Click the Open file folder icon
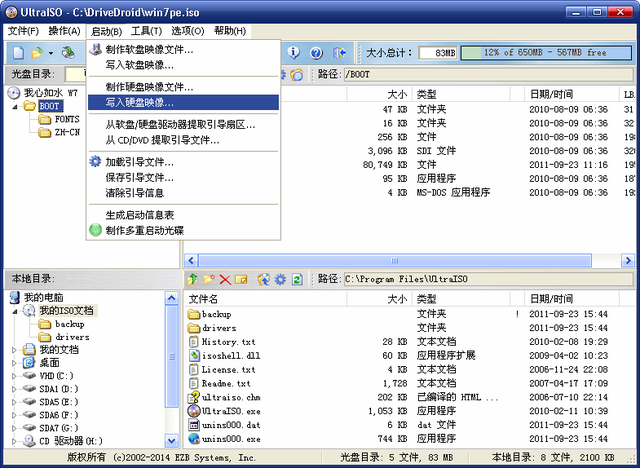640x468 pixels. (x=38, y=53)
